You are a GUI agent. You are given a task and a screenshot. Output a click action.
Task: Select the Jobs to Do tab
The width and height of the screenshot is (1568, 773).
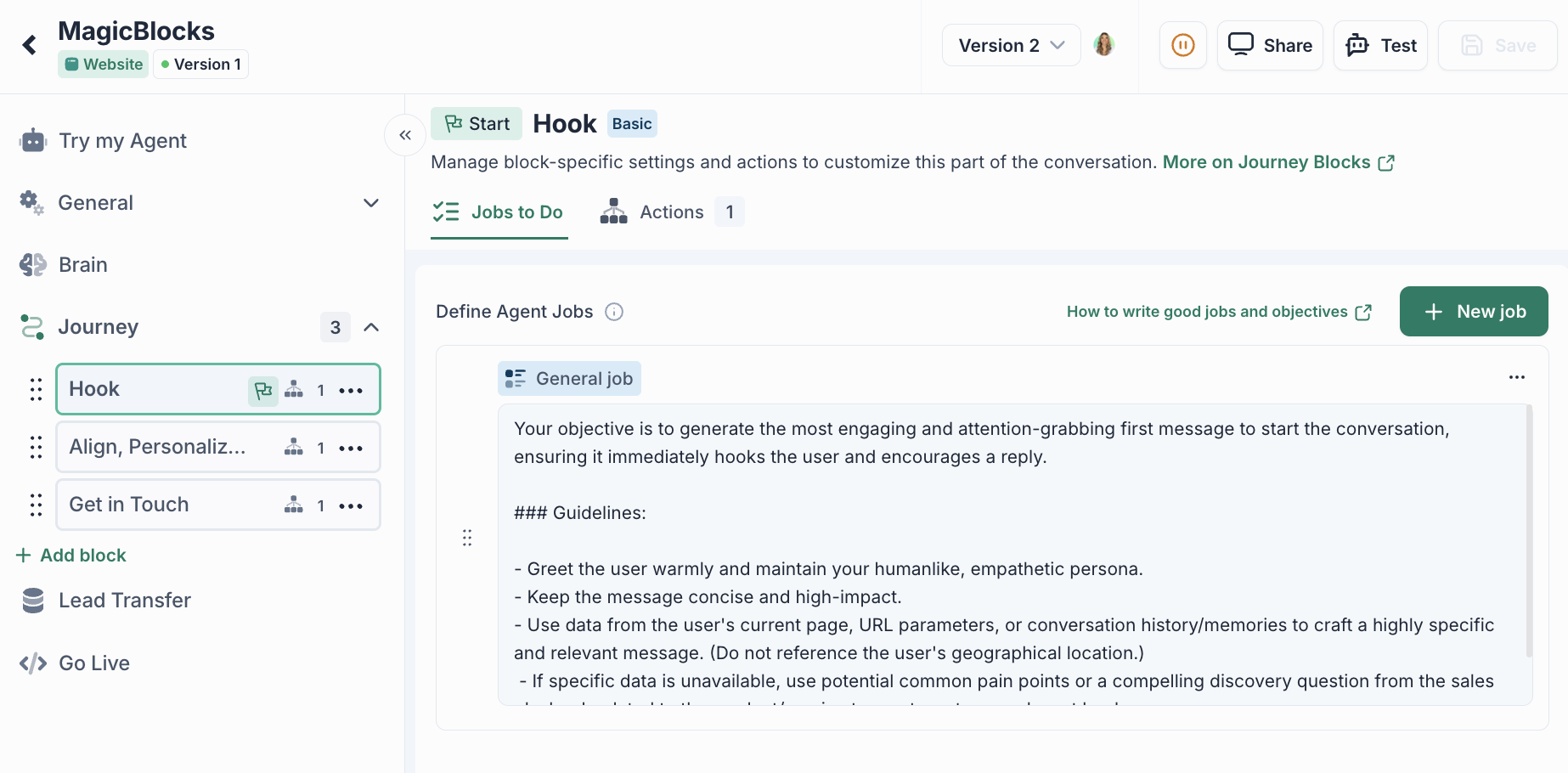(499, 212)
